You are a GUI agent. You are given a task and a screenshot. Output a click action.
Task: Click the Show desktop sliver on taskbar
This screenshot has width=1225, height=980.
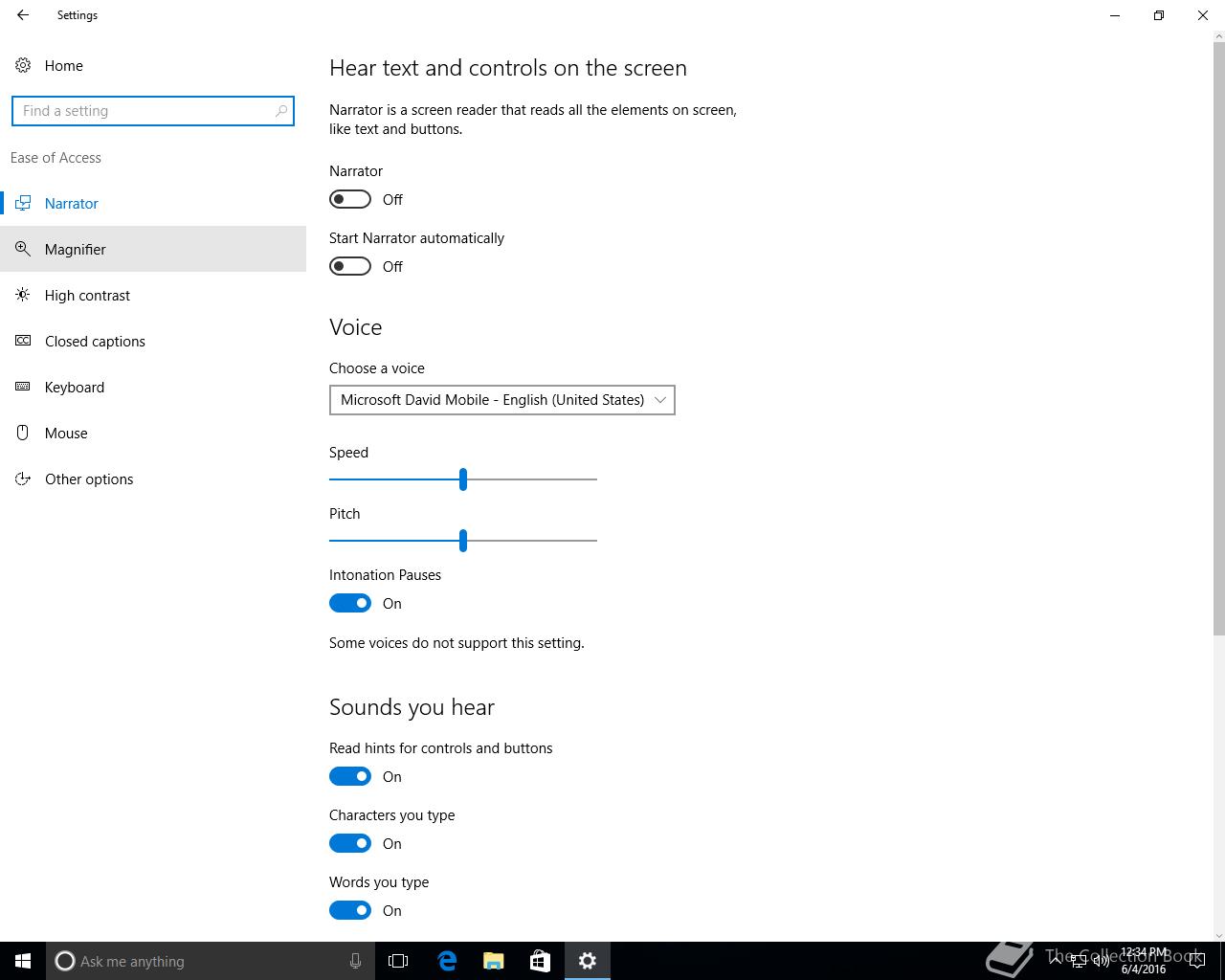click(1222, 961)
